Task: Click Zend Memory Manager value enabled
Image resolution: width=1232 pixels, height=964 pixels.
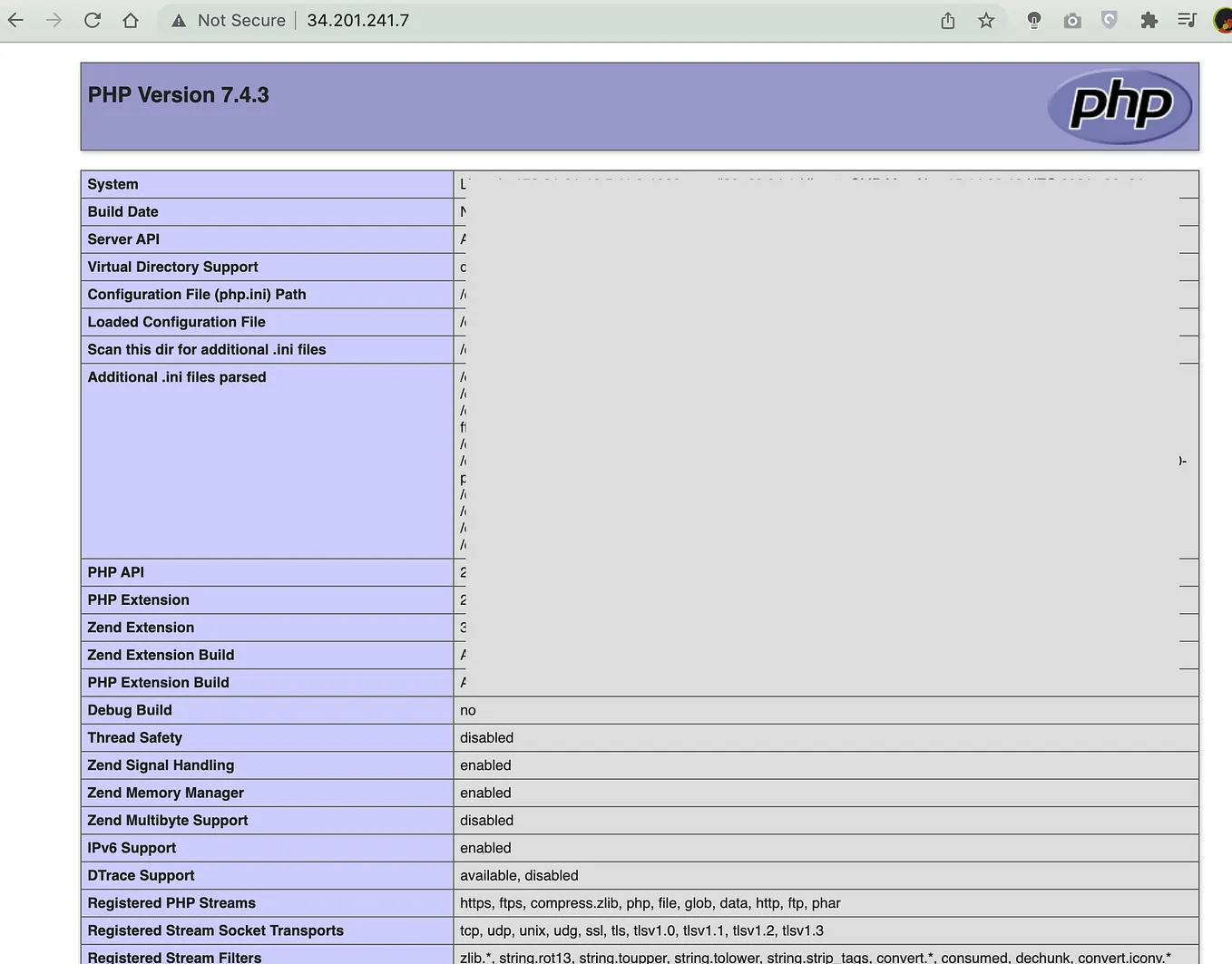Action: point(485,793)
